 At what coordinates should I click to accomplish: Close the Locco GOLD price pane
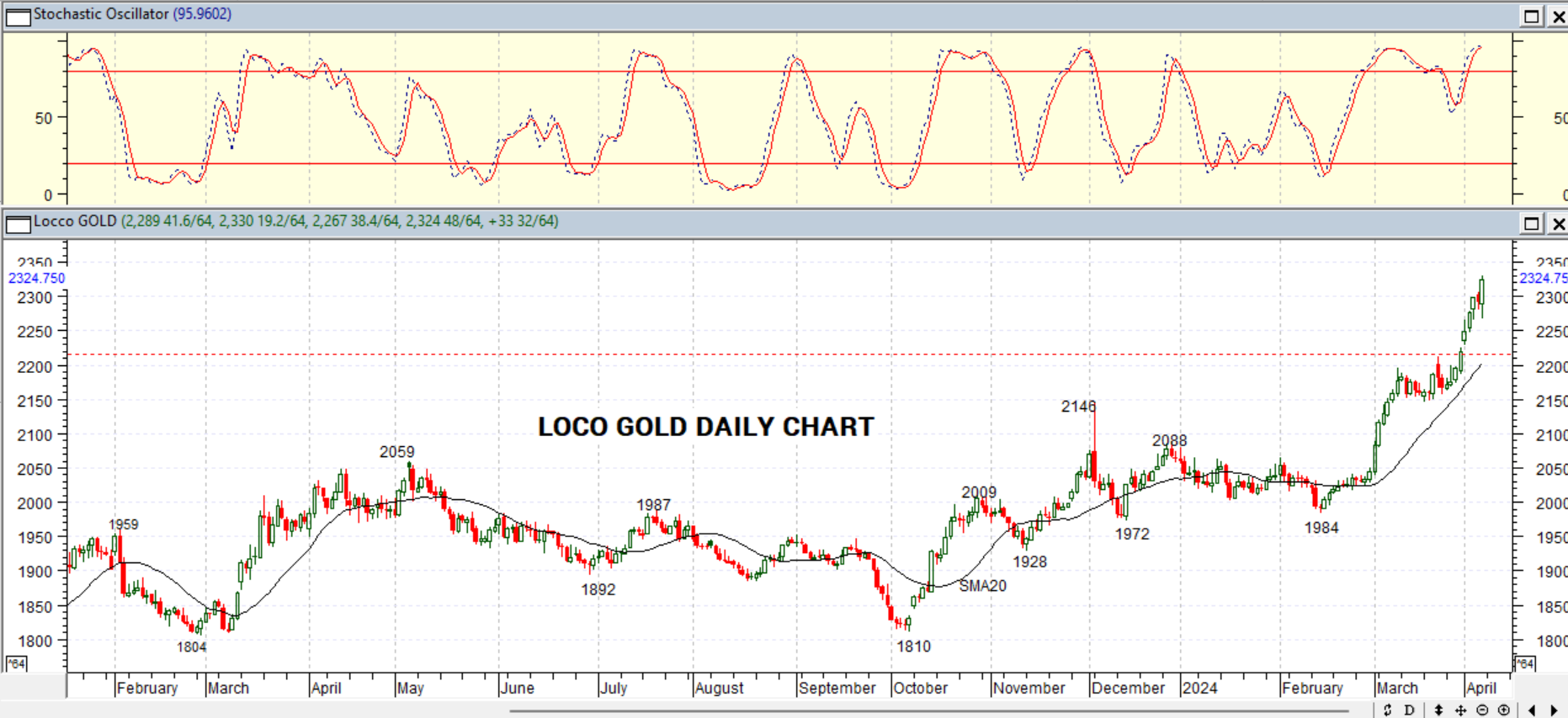[1558, 223]
